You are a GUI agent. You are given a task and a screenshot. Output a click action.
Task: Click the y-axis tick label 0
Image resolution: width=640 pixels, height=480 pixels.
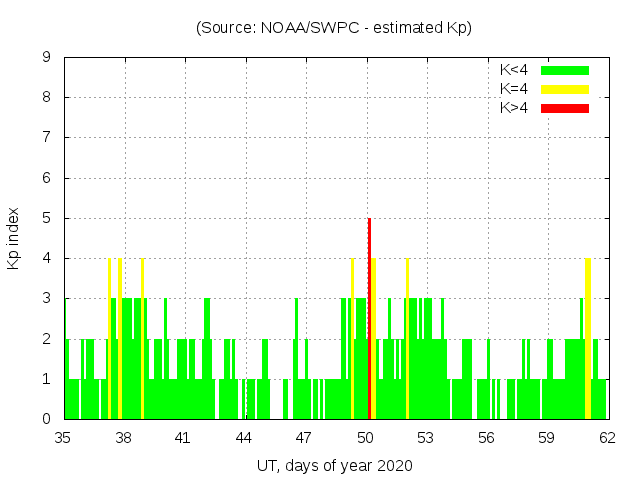pyautogui.click(x=47, y=419)
